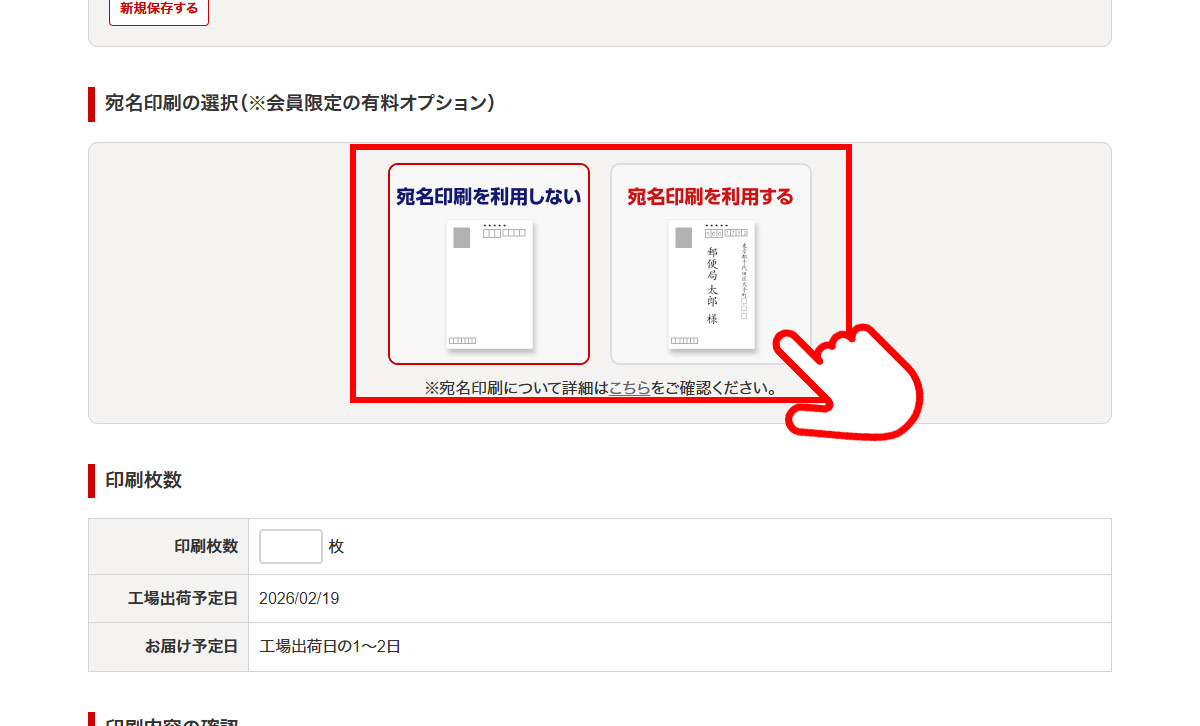Click the 印刷枚数 section heading
The height and width of the screenshot is (726, 1200).
coord(143,480)
